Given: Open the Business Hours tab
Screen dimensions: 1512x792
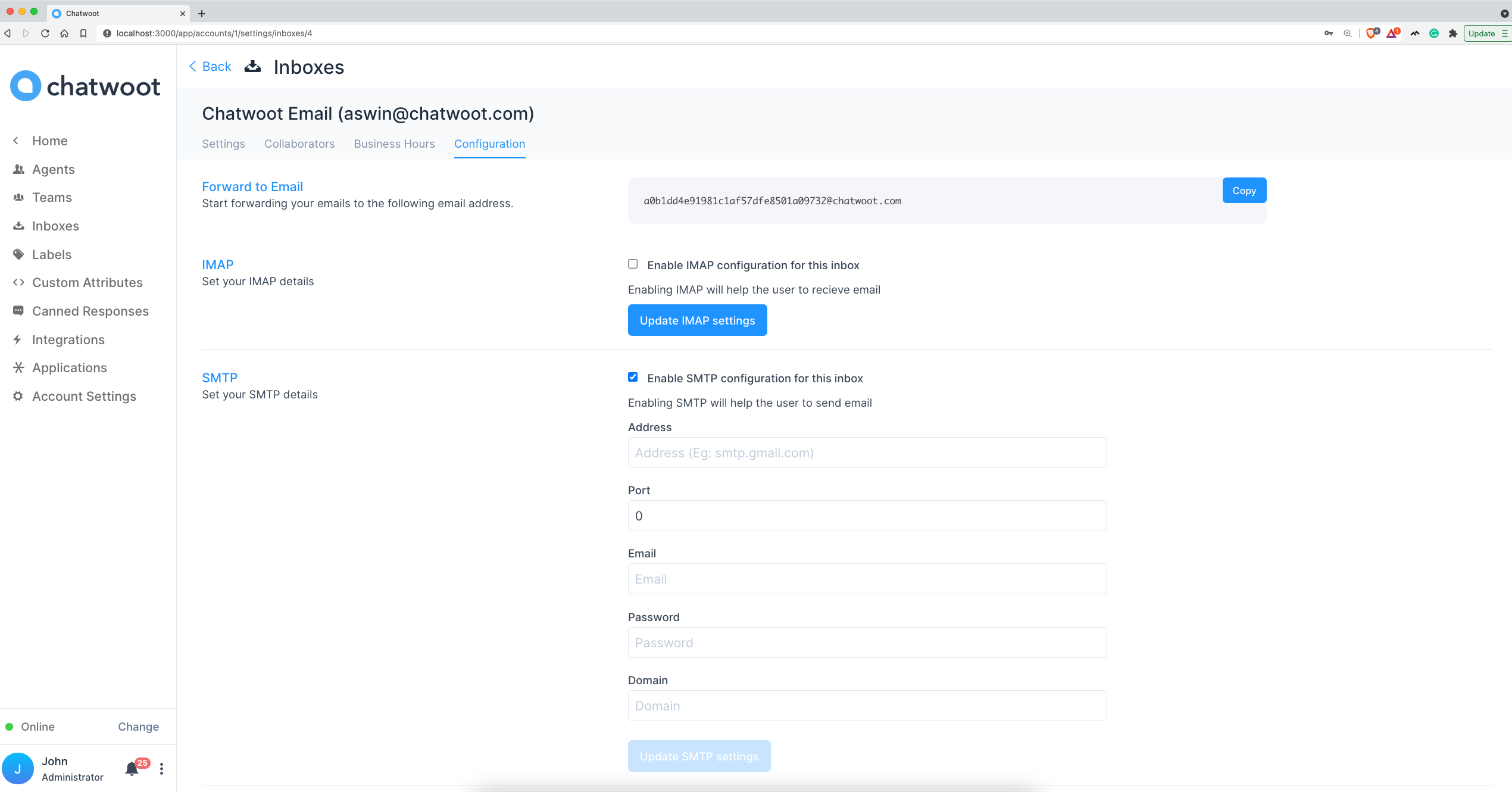Looking at the screenshot, I should coord(394,144).
